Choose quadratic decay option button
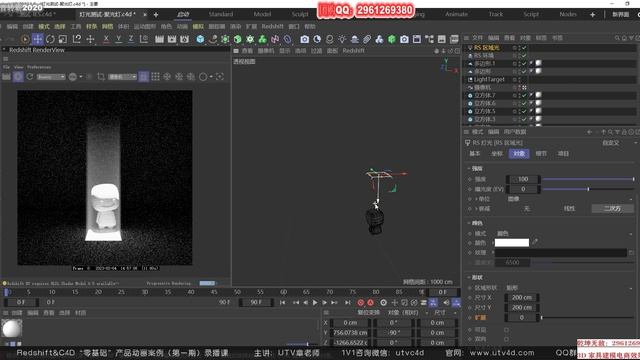This screenshot has height=360, width=640. click(x=612, y=209)
